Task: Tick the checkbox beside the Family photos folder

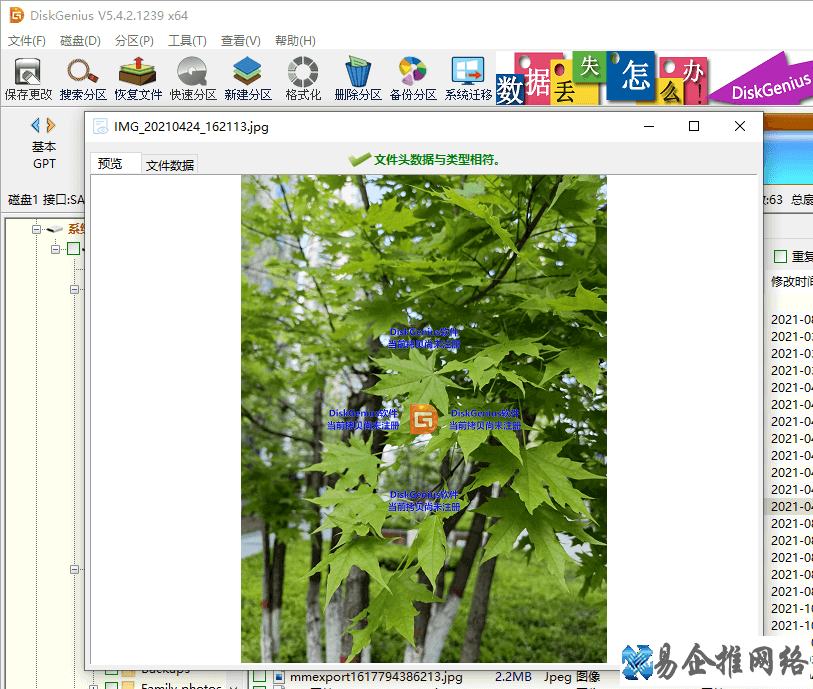Action: [x=112, y=686]
